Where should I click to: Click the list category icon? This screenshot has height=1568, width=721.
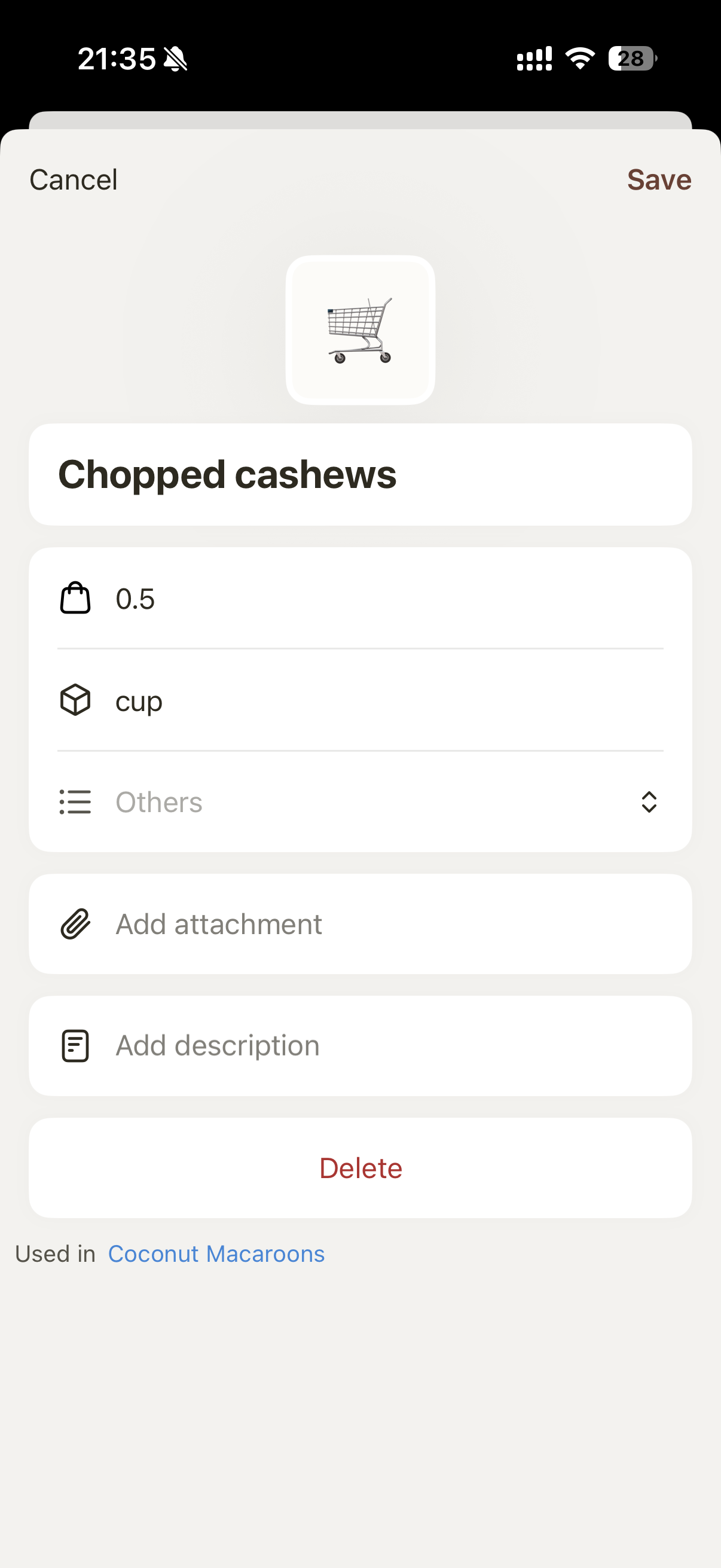click(75, 802)
